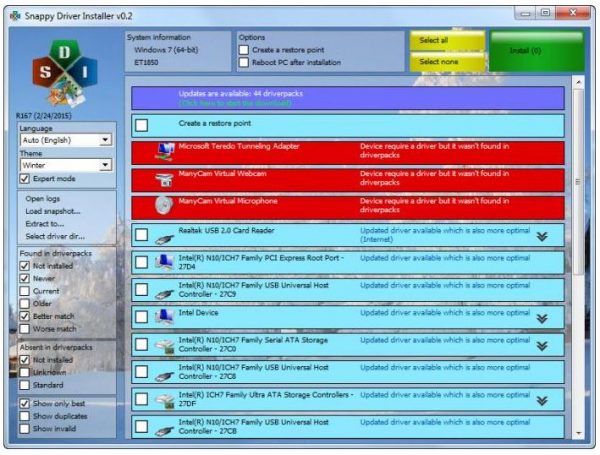600x455 pixels.
Task: Open the Theme dropdown showing Winter
Action: click(x=66, y=165)
